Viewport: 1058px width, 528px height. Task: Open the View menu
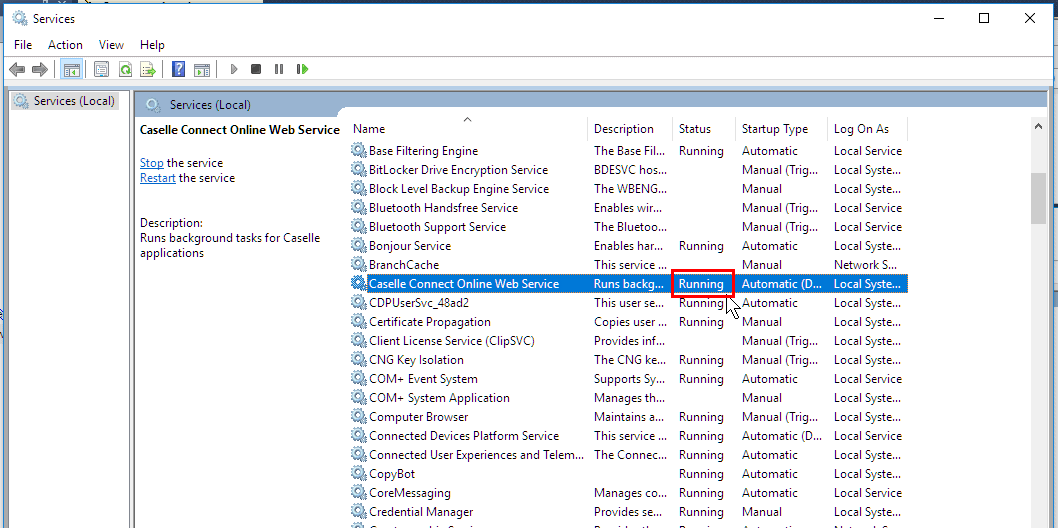tap(111, 45)
